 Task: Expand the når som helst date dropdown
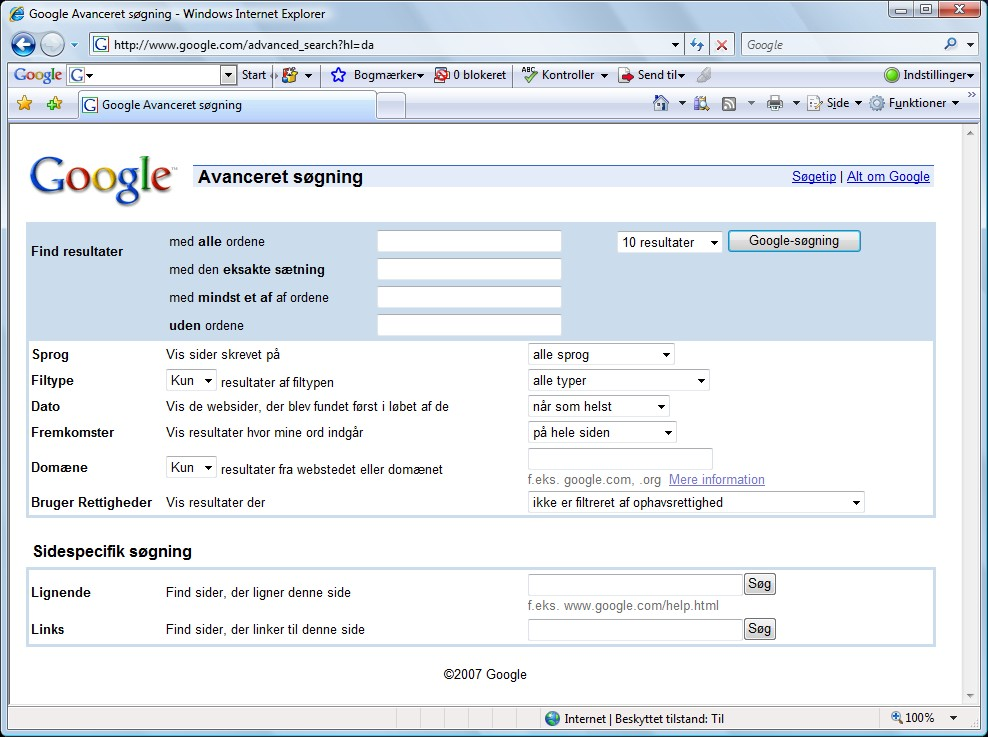tap(599, 406)
